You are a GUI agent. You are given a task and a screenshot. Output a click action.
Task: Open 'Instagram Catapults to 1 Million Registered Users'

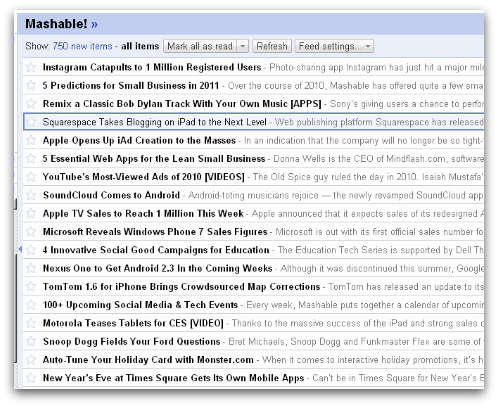point(152,67)
